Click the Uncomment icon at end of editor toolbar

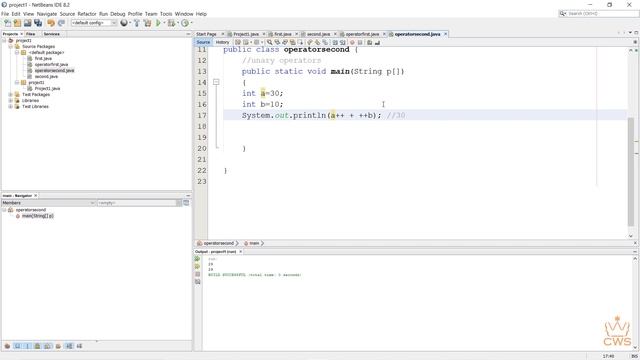[x=377, y=42]
